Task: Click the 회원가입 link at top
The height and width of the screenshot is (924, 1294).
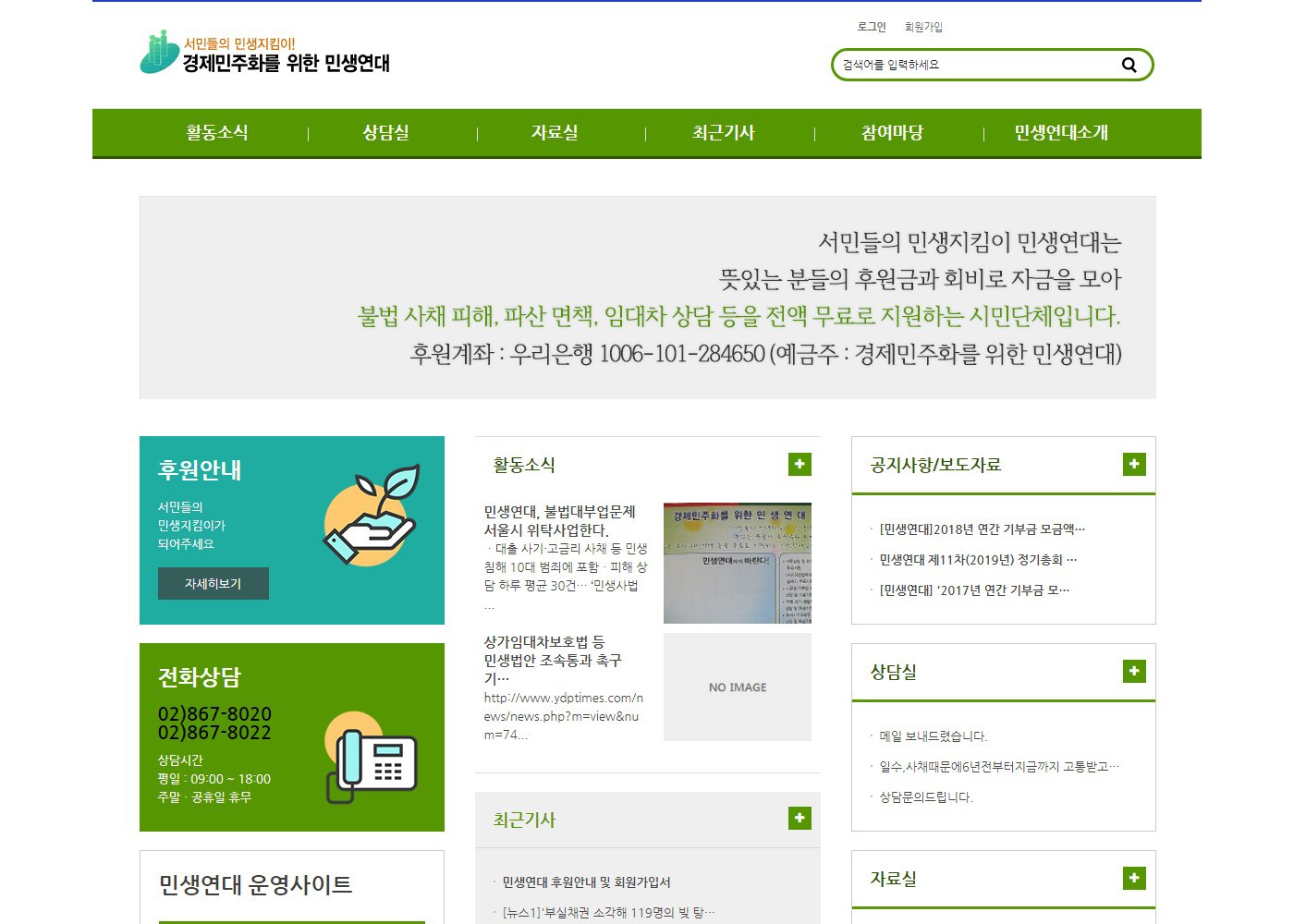Action: tap(923, 27)
